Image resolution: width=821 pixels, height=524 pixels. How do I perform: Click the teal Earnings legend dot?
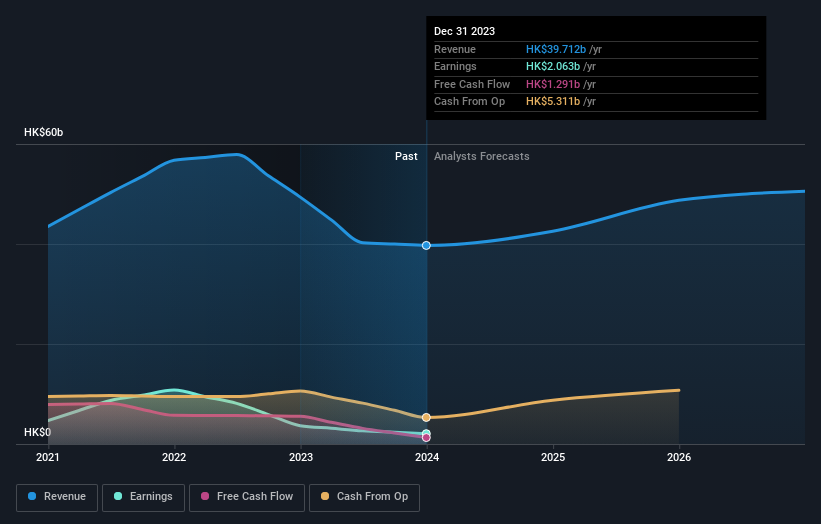coord(118,496)
